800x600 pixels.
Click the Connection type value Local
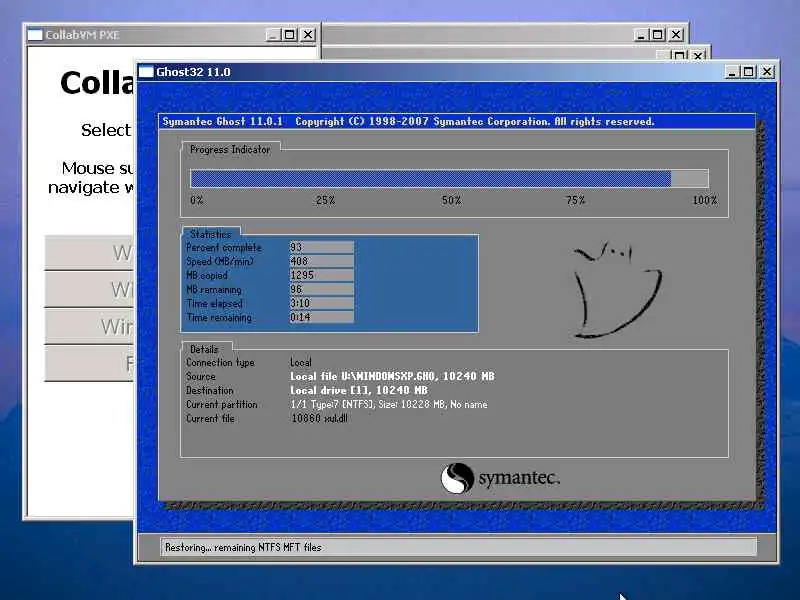point(301,362)
